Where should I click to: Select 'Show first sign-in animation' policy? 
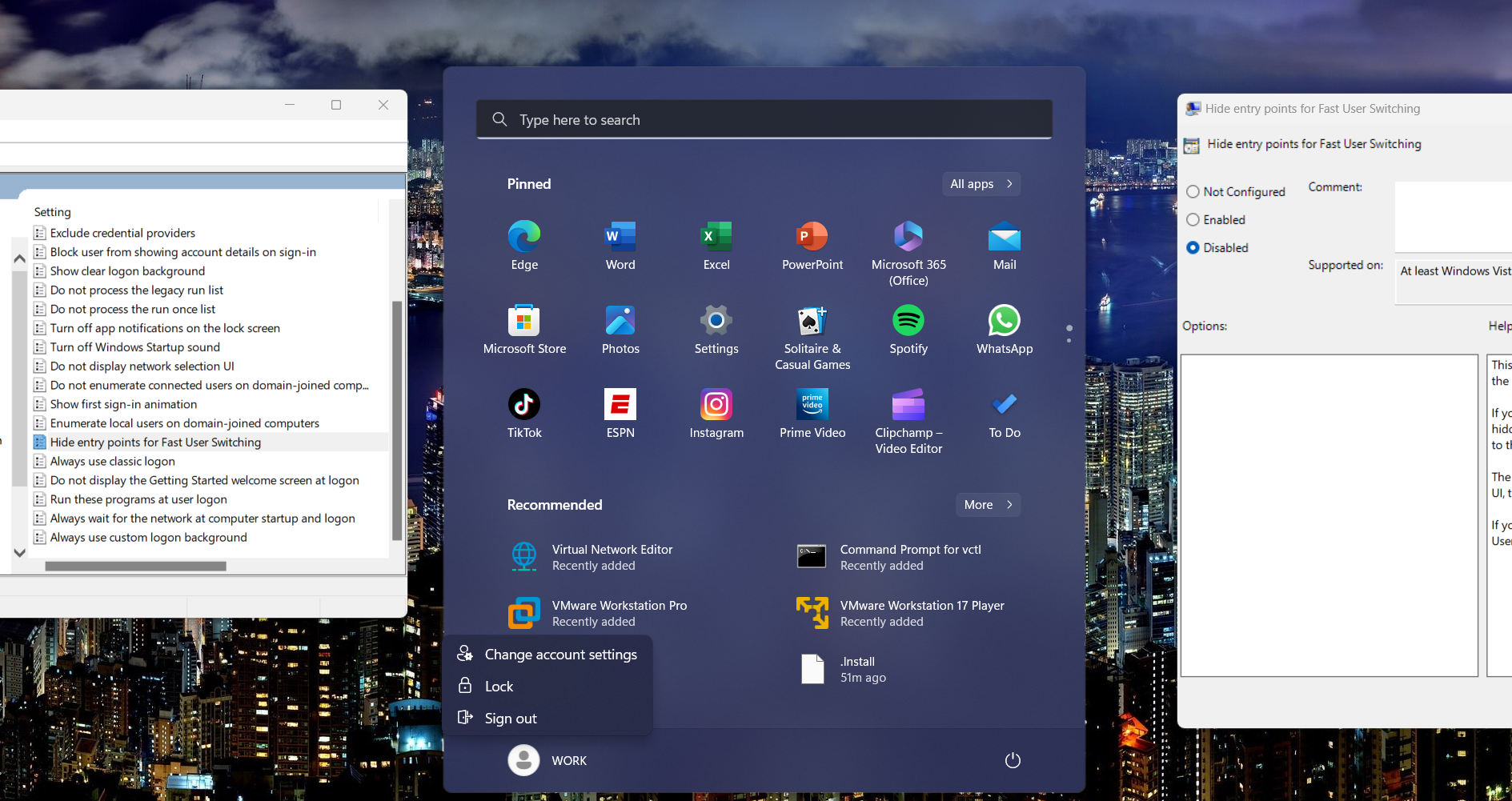[123, 405]
